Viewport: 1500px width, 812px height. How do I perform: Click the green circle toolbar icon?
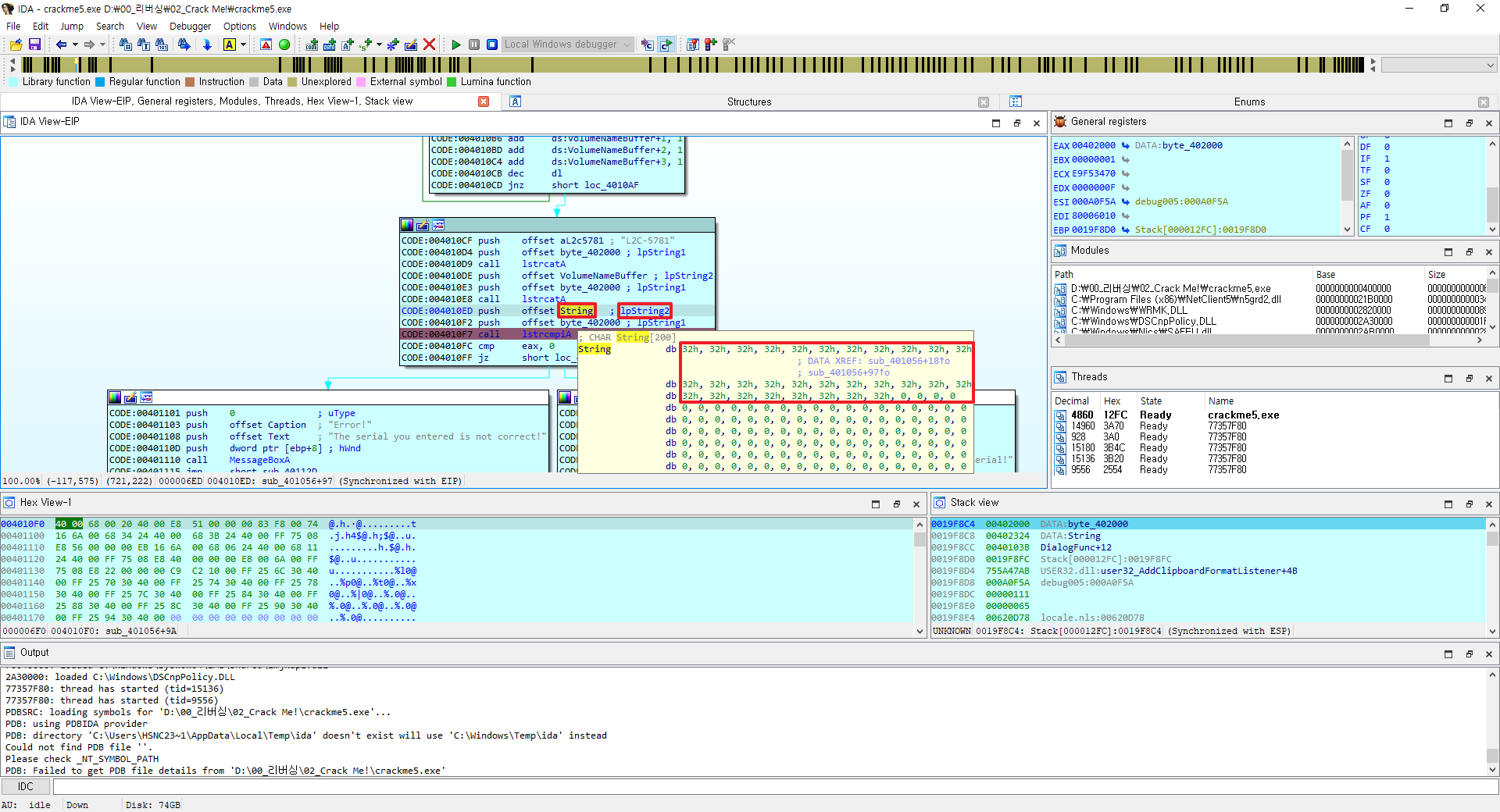point(284,45)
